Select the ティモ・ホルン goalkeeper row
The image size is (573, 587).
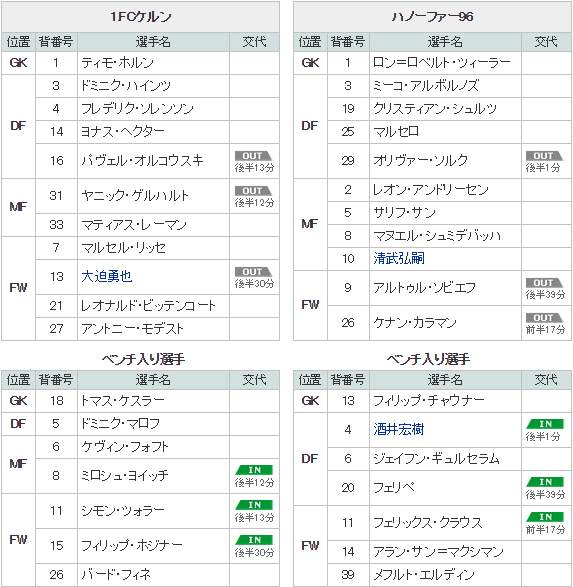(x=140, y=63)
